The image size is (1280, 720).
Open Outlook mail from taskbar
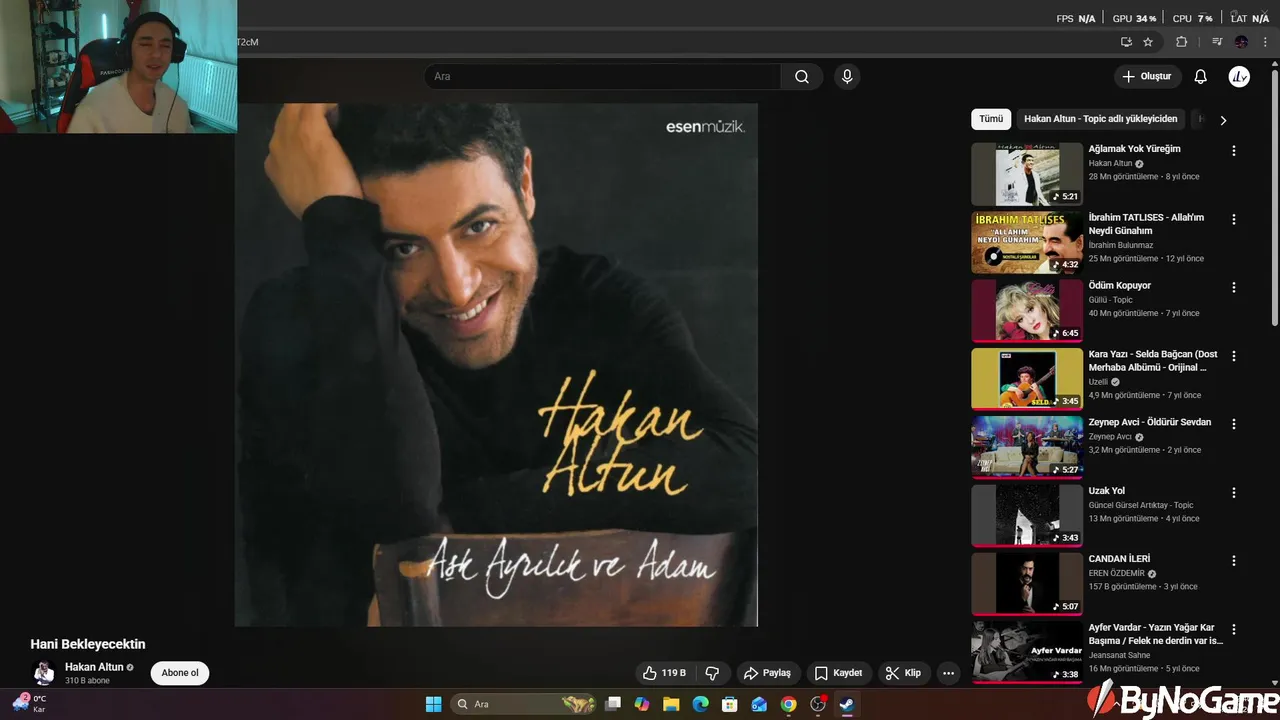[759, 704]
